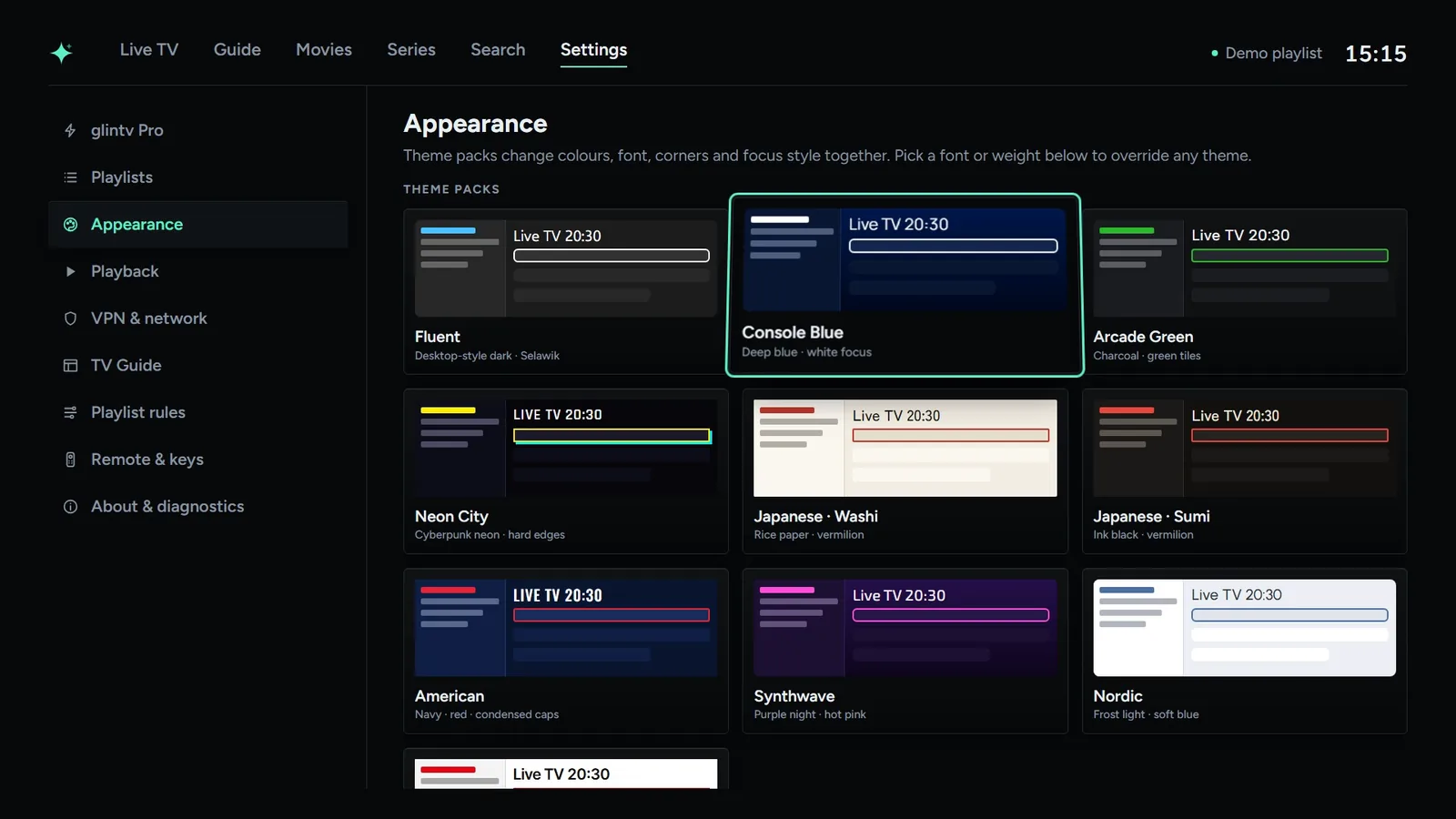Select Appearance in the settings sidebar

(x=197, y=225)
